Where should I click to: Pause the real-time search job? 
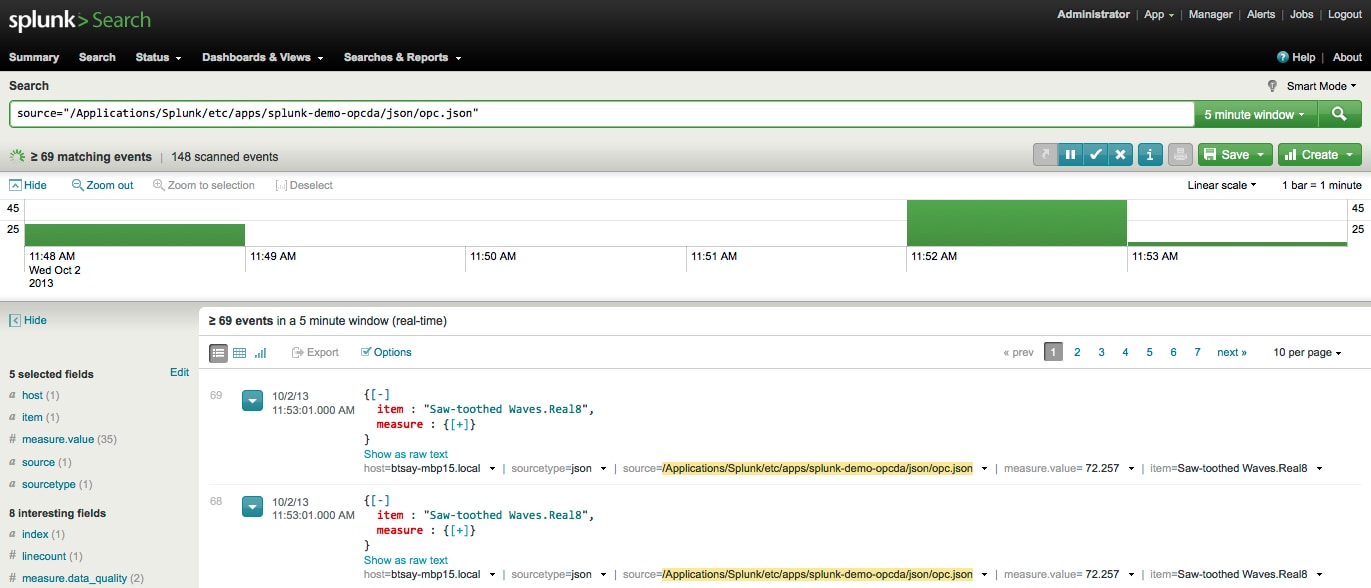1070,155
